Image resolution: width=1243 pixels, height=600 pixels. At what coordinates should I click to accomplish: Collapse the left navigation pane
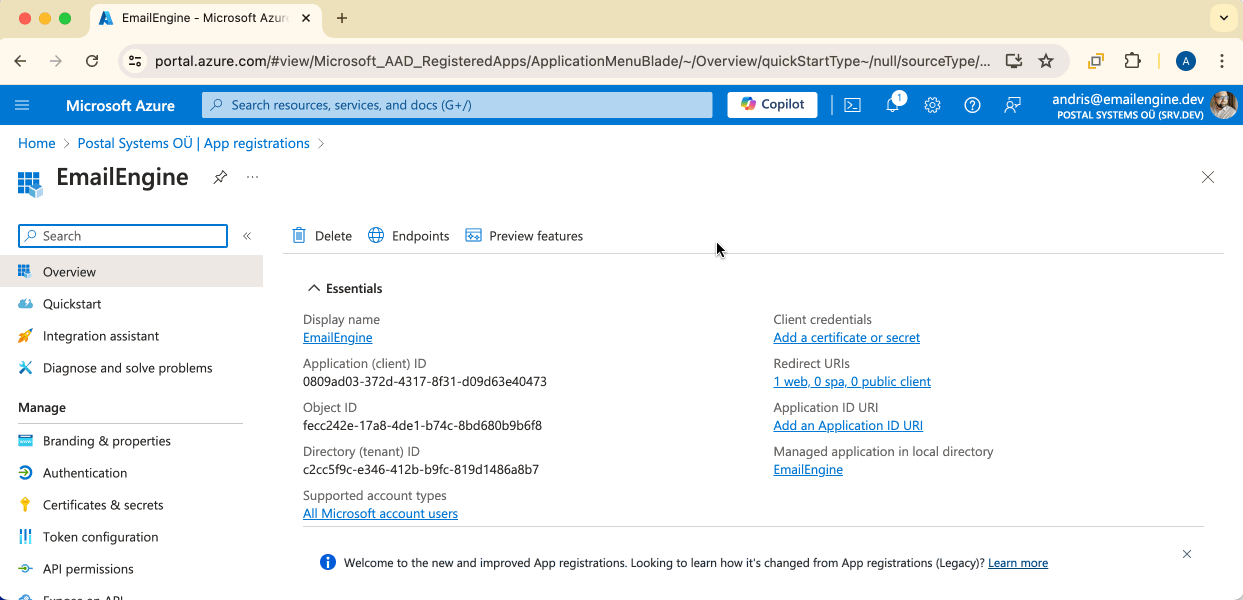click(247, 236)
